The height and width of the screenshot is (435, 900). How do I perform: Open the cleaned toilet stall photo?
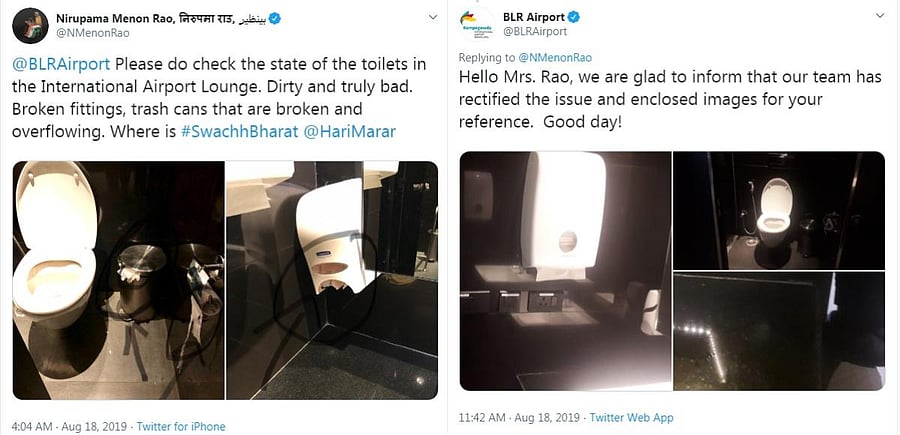point(779,211)
